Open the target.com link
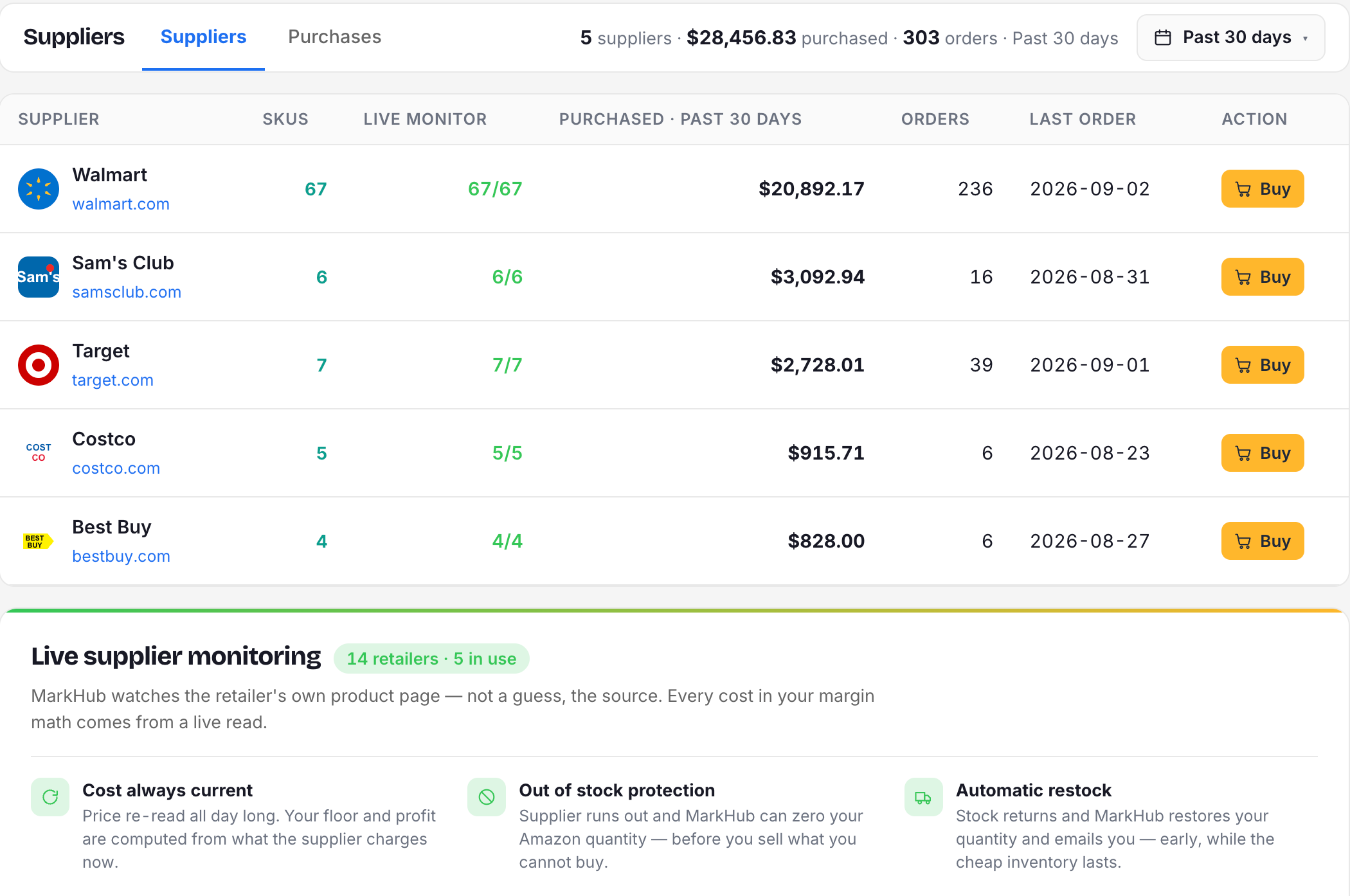 113,380
